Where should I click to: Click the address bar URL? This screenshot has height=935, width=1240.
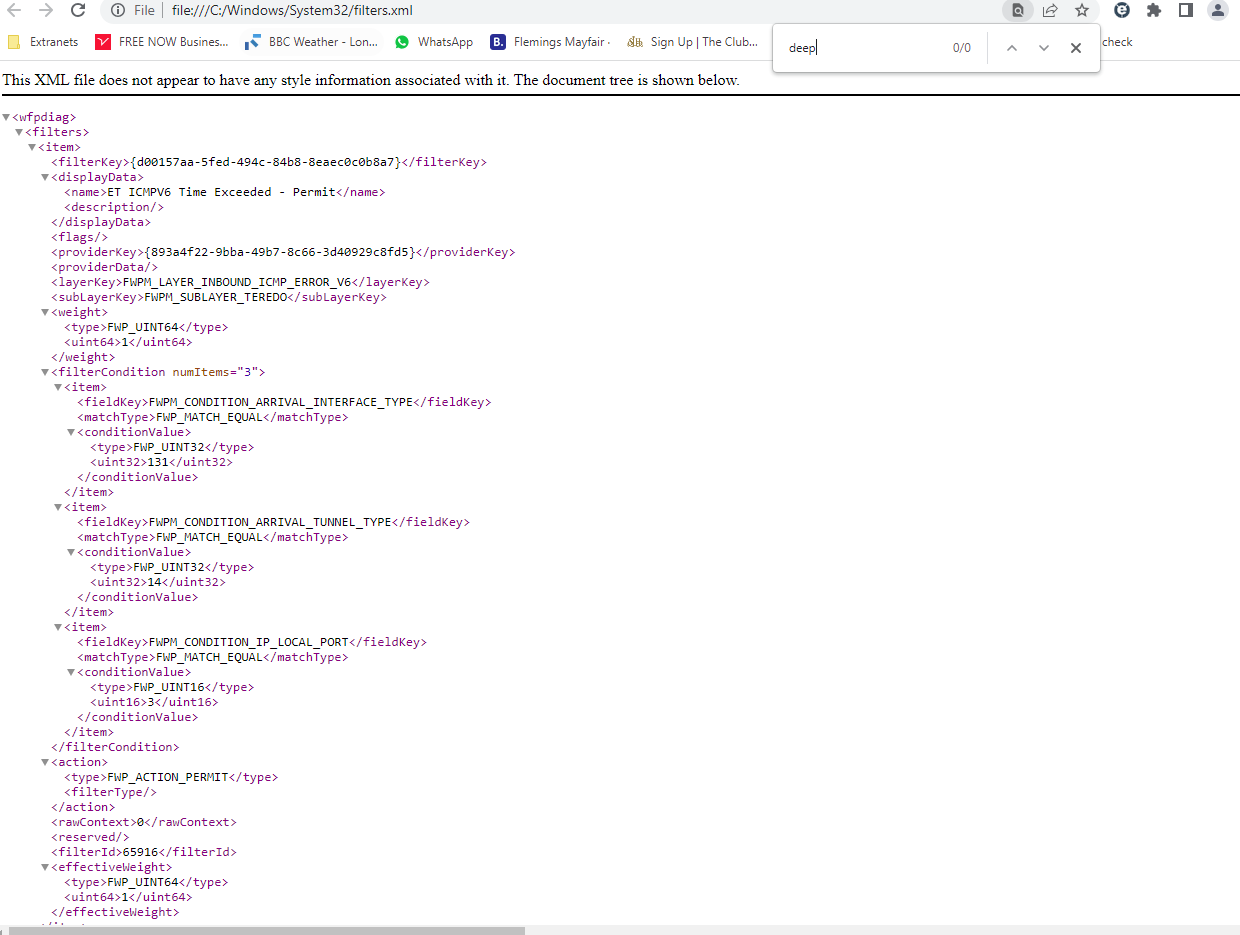point(292,11)
